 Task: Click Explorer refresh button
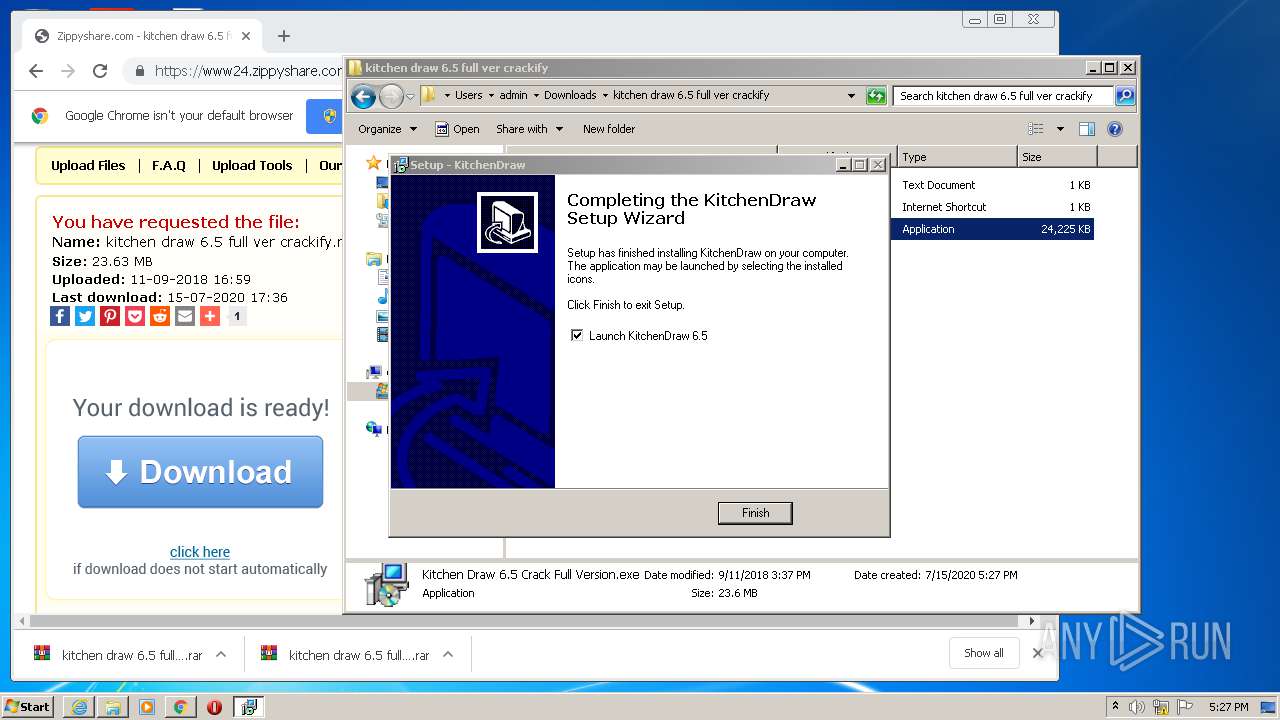coord(876,96)
